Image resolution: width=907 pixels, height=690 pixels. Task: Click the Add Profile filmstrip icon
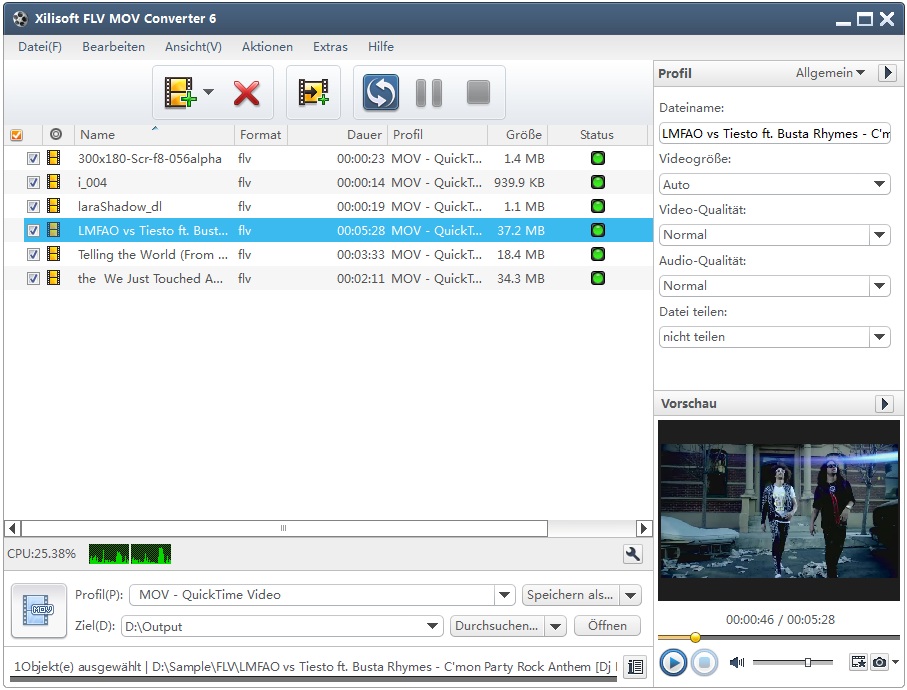tap(313, 92)
